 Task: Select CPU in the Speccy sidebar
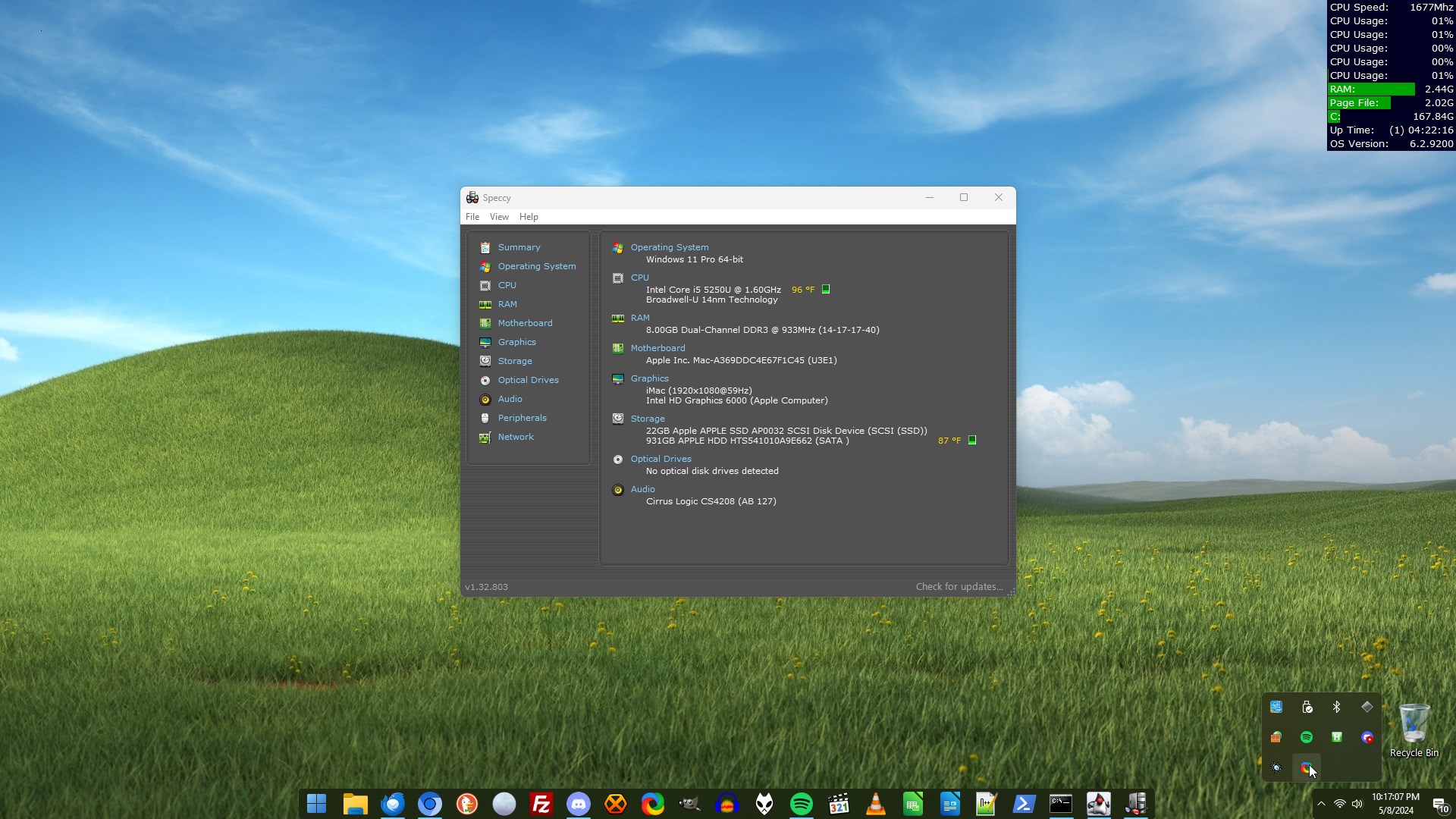click(507, 285)
